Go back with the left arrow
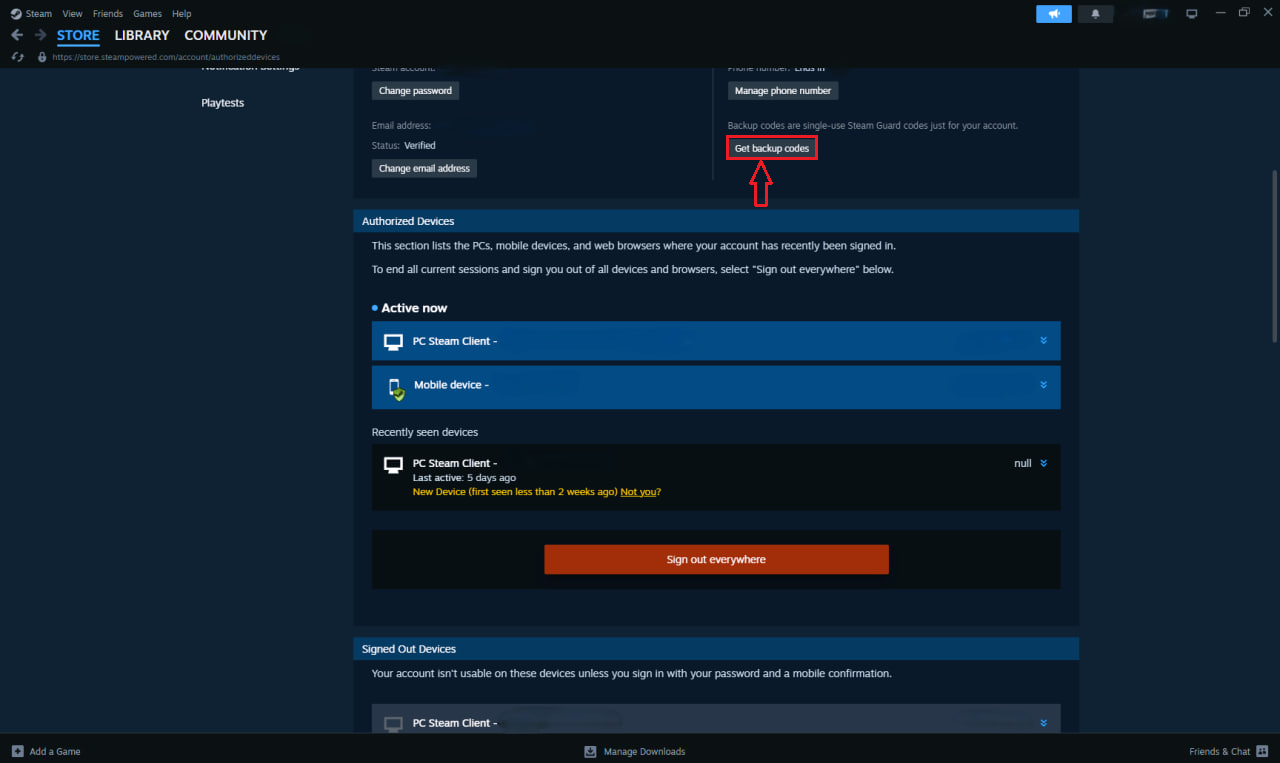Screen dimensions: 1280x763 coord(17,35)
